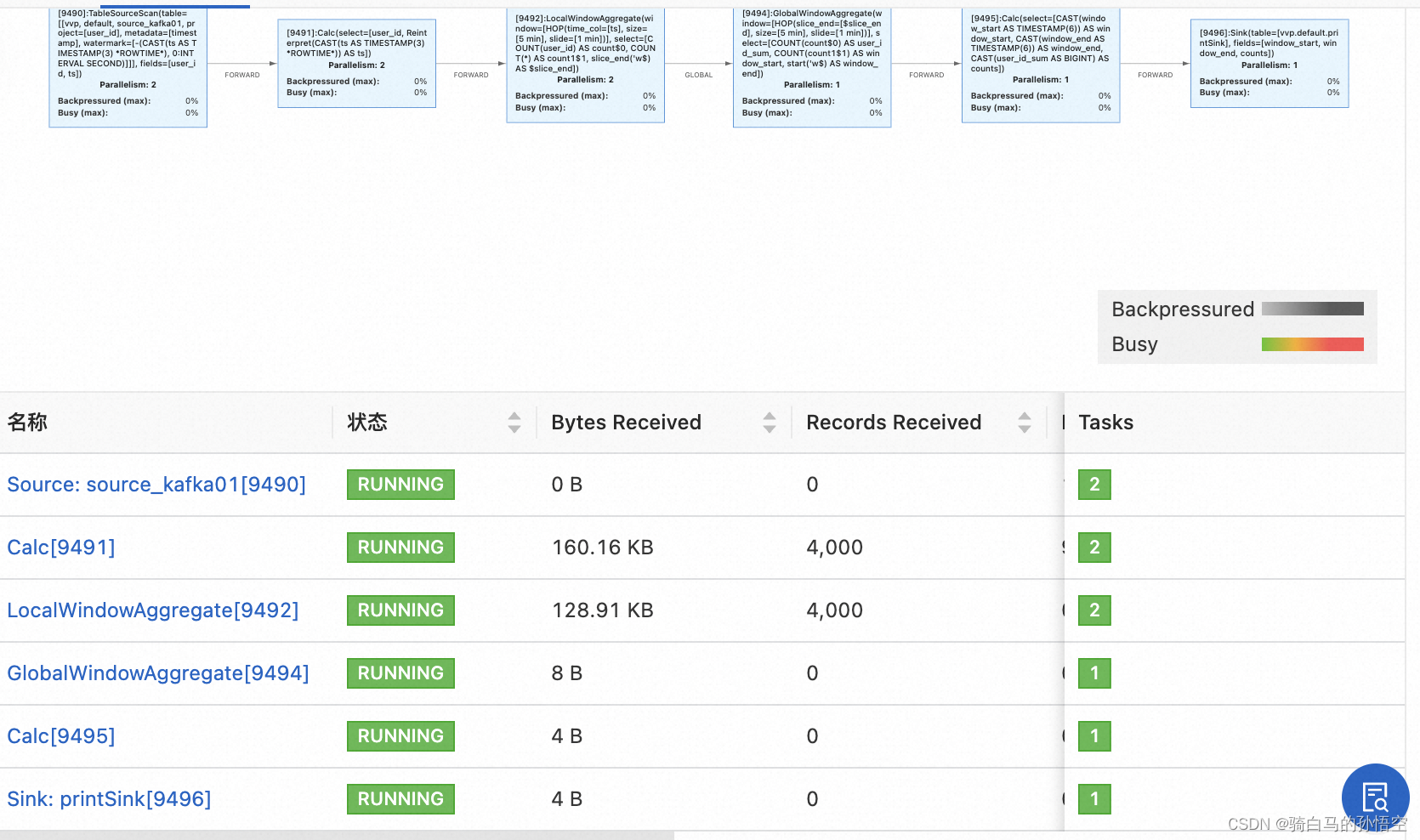Viewport: 1420px width, 840px height.
Task: Click RUNNING status badge for Source row
Action: pyautogui.click(x=400, y=485)
